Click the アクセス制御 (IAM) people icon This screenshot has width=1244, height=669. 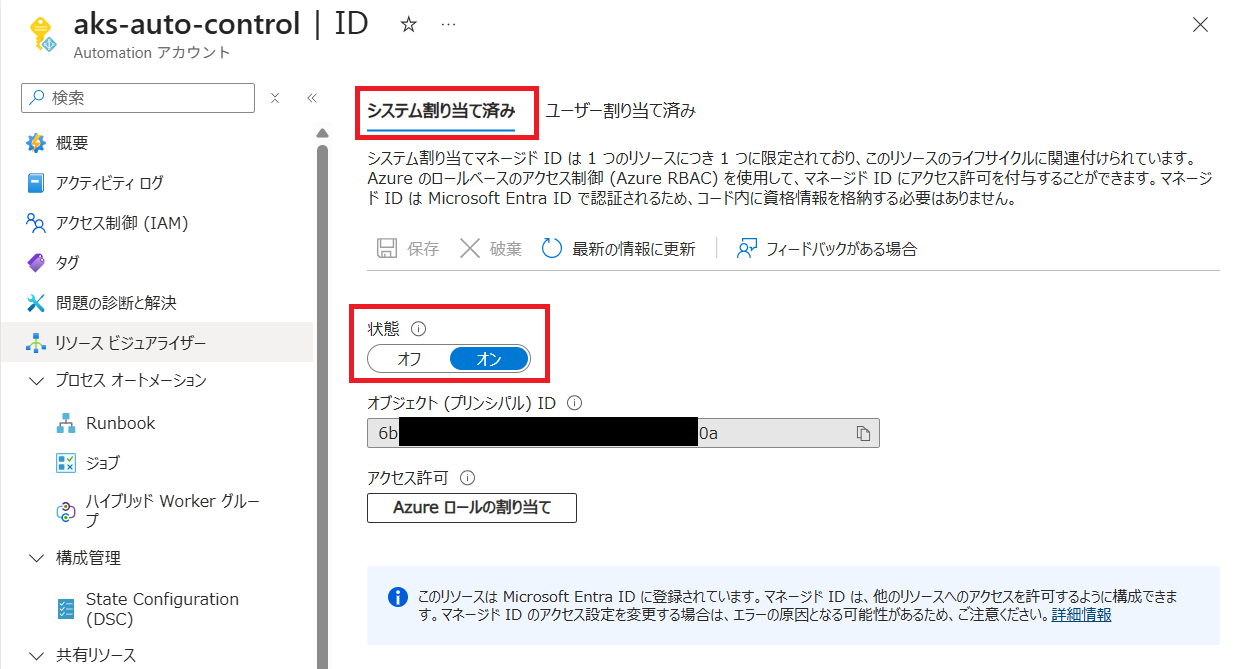tap(36, 223)
